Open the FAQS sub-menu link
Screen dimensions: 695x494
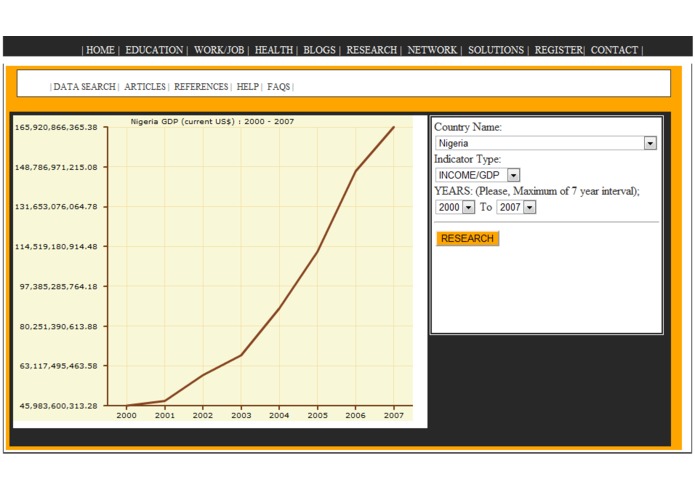click(x=278, y=87)
